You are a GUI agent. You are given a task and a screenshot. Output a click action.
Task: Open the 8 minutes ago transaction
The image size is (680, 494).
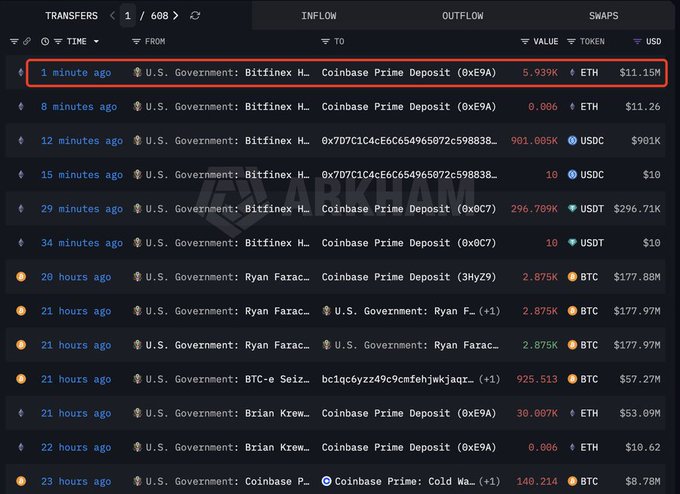[79, 107]
